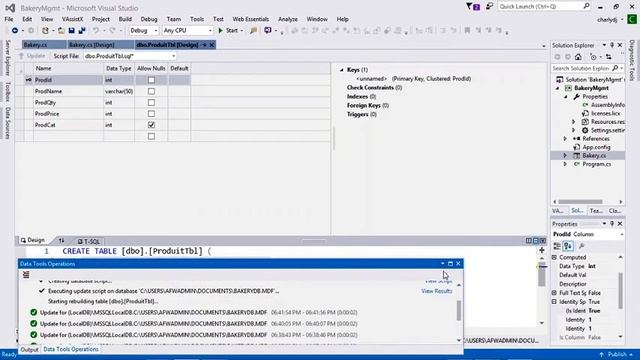The image size is (640, 360).
Task: Expand the References node
Action: [565, 139]
